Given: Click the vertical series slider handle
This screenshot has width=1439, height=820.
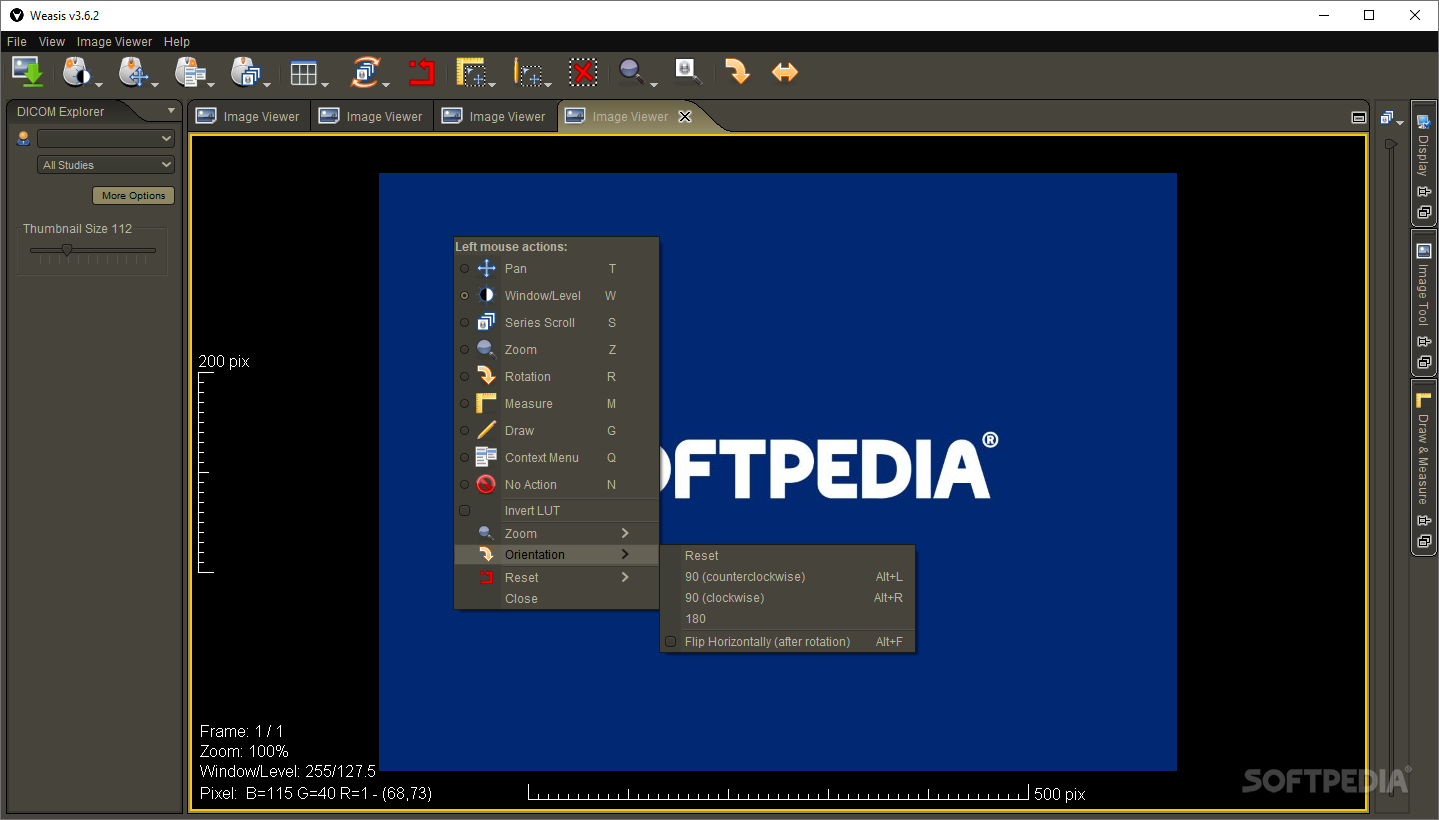Looking at the screenshot, I should [1390, 144].
